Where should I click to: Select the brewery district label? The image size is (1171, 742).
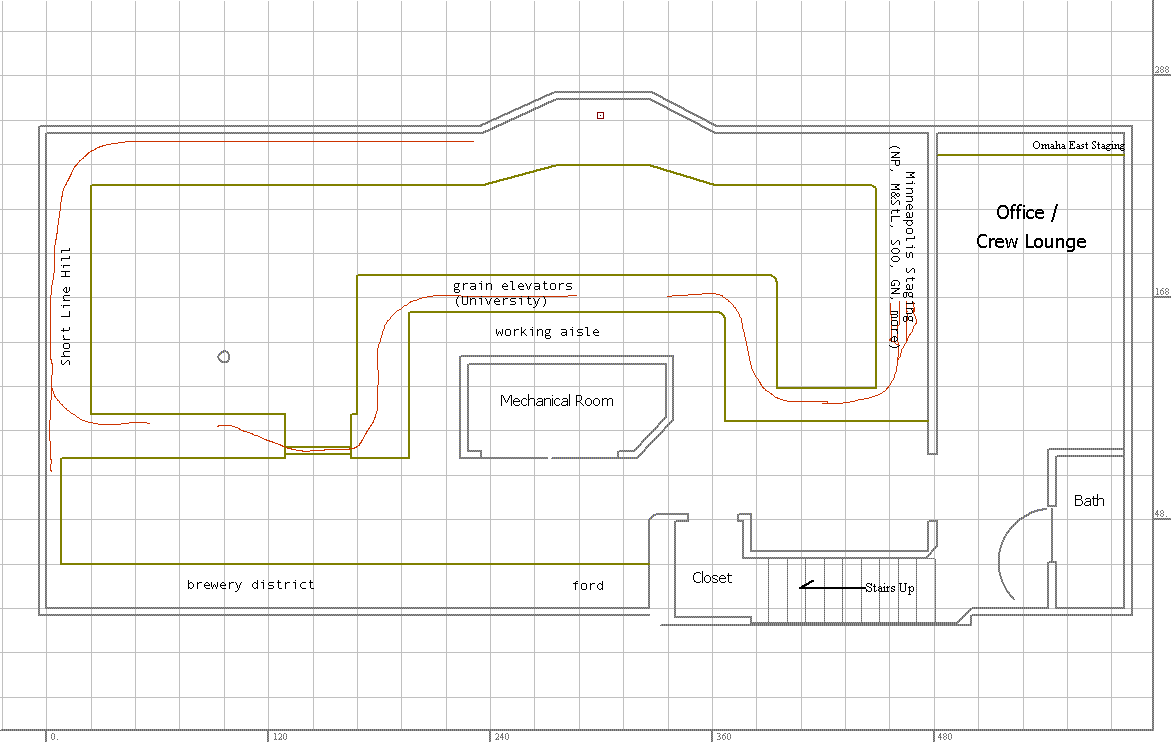[249, 585]
